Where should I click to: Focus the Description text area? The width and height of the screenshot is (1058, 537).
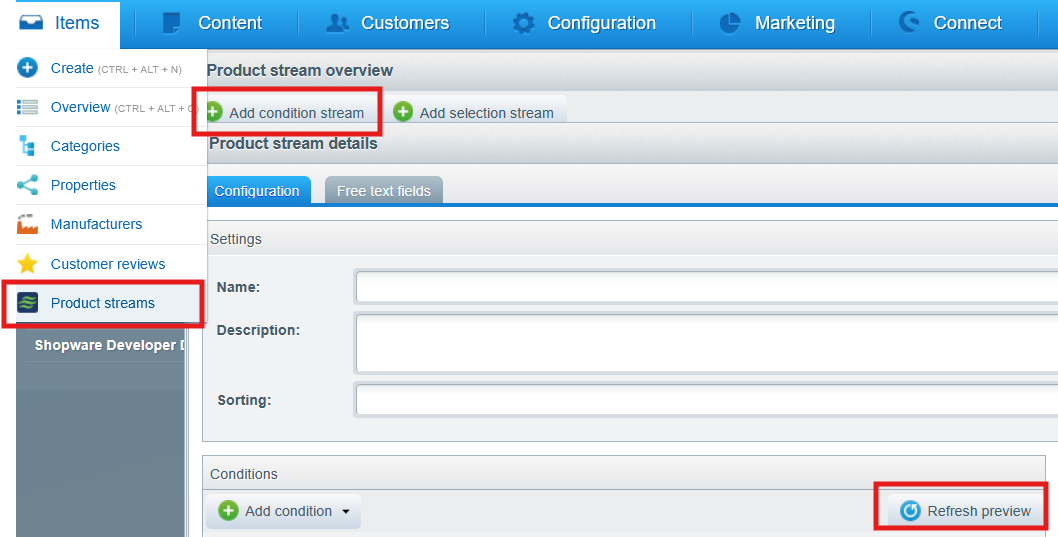[706, 343]
